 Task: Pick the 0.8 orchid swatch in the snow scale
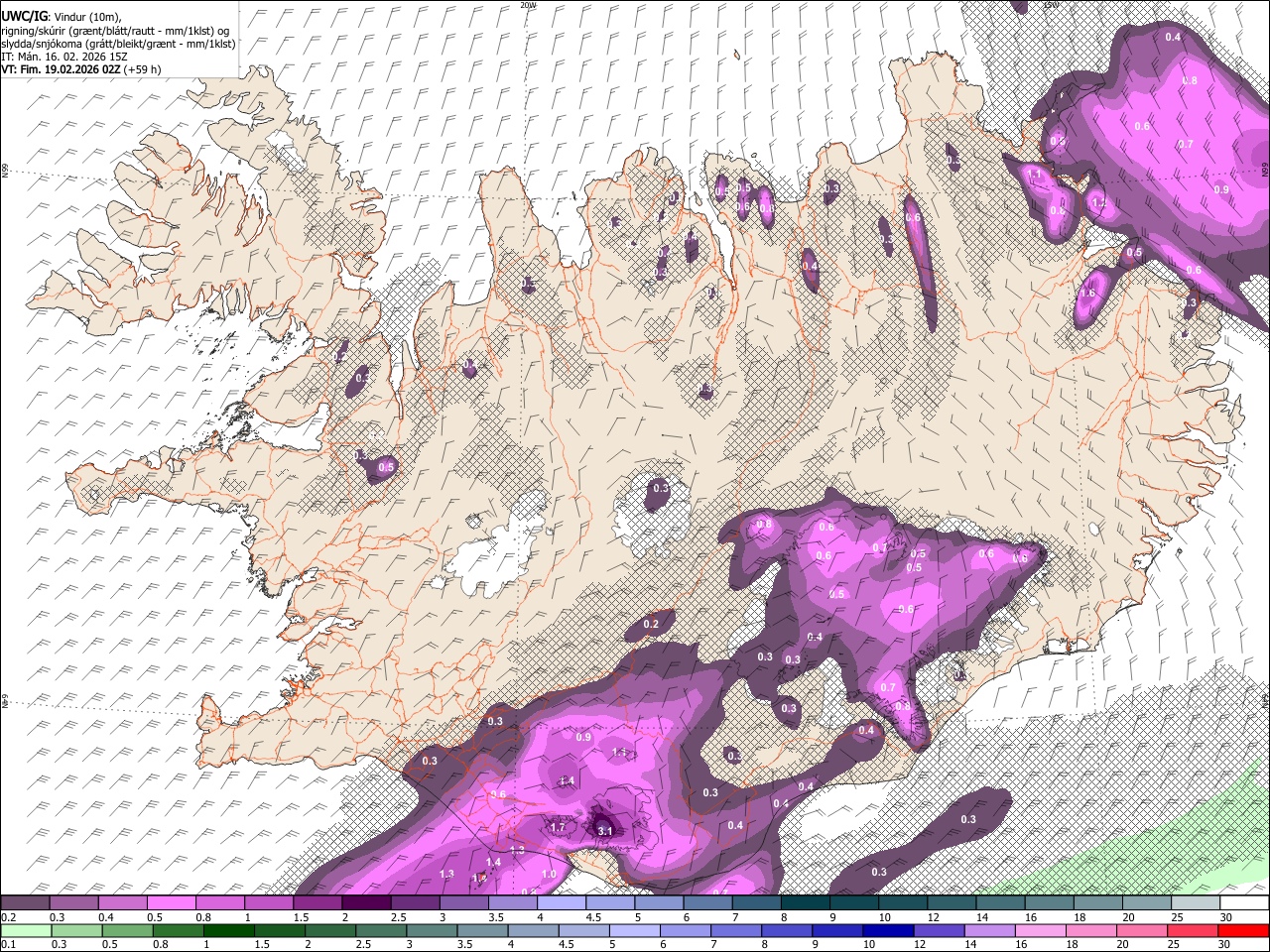click(219, 902)
